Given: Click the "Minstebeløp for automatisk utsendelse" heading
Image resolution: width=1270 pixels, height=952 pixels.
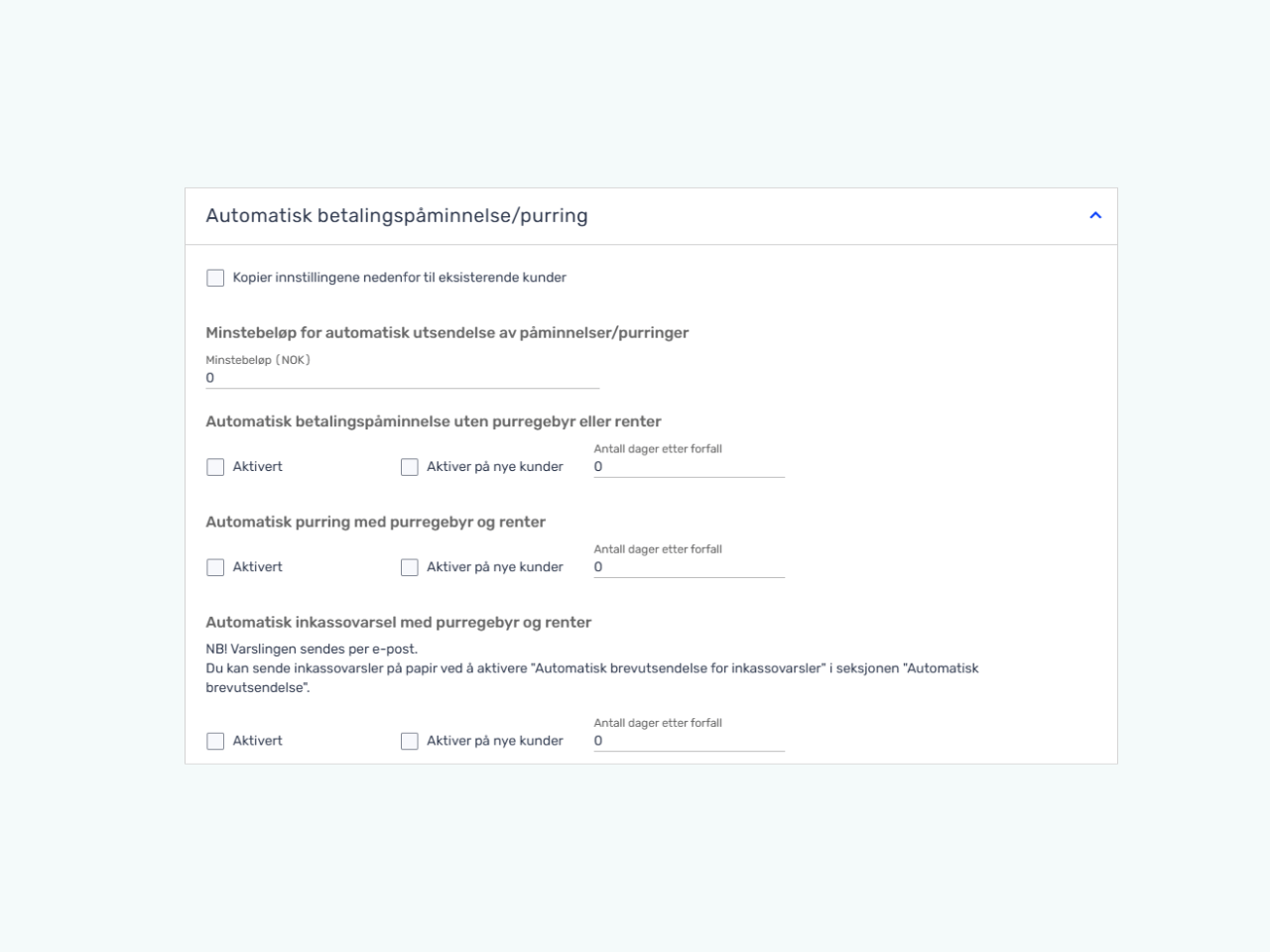Looking at the screenshot, I should (x=446, y=332).
